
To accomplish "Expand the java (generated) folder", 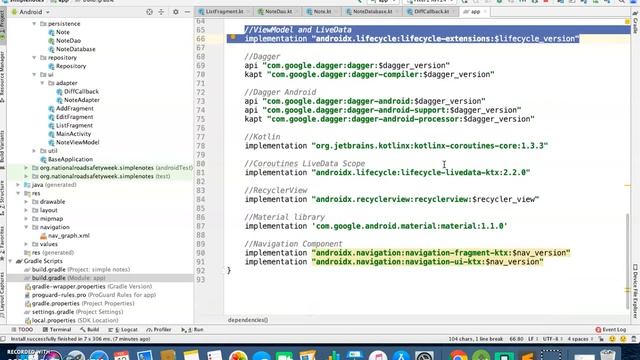I will point(18,185).
